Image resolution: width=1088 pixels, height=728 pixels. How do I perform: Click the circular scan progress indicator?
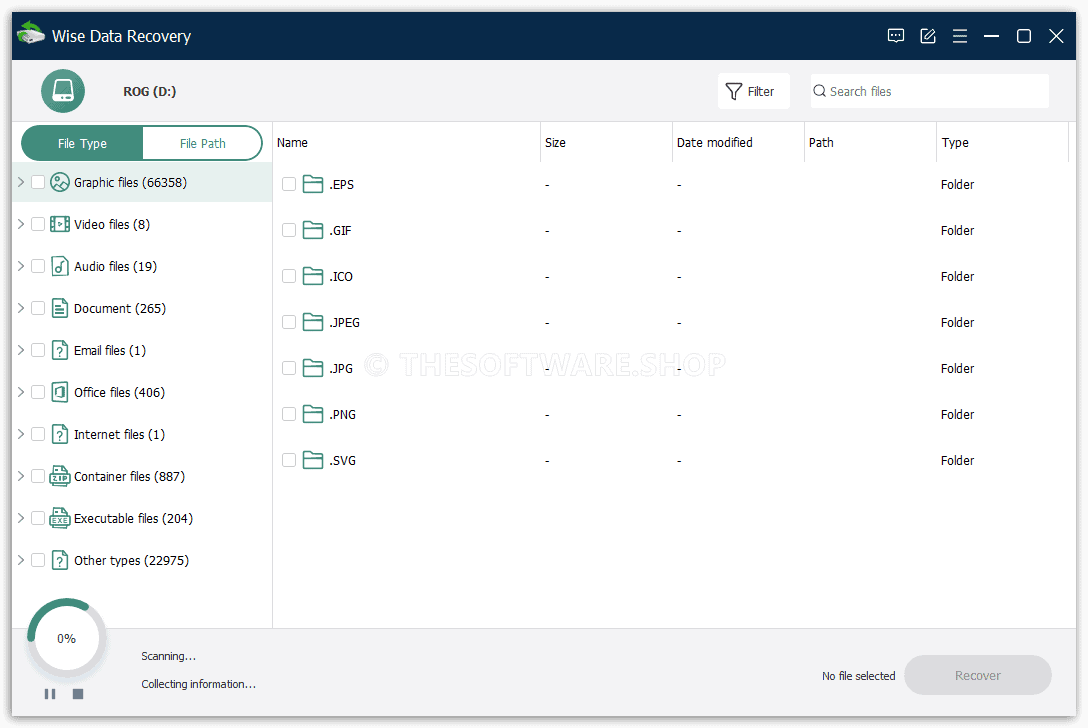coord(67,638)
